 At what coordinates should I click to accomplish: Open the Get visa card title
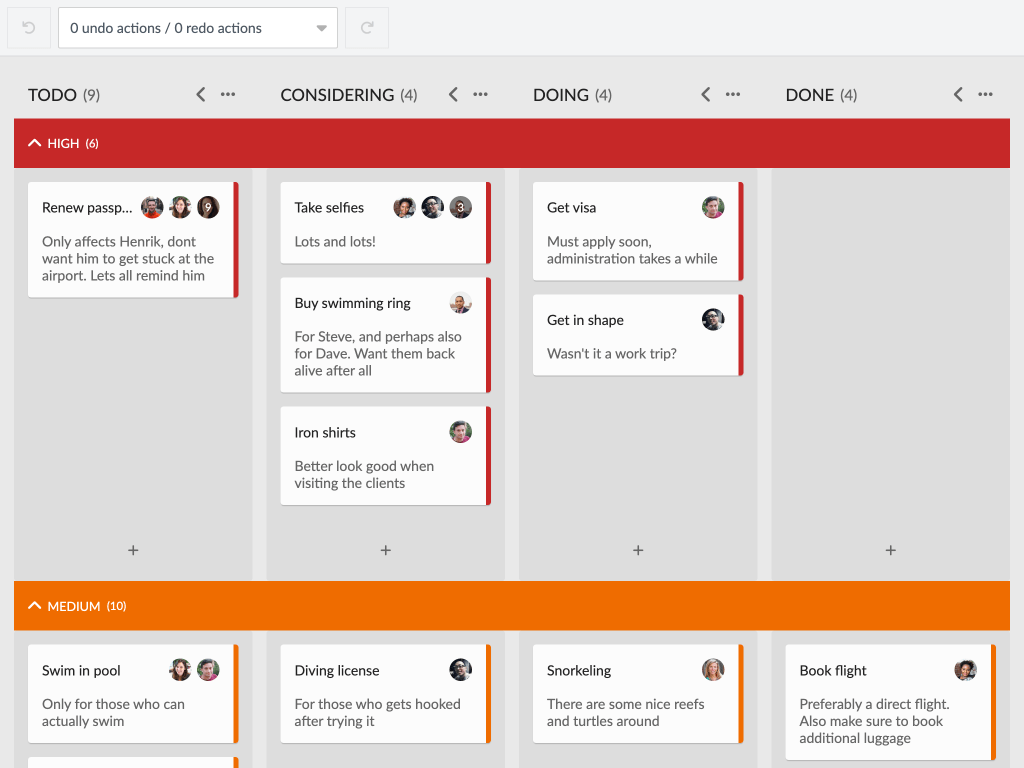click(x=571, y=208)
